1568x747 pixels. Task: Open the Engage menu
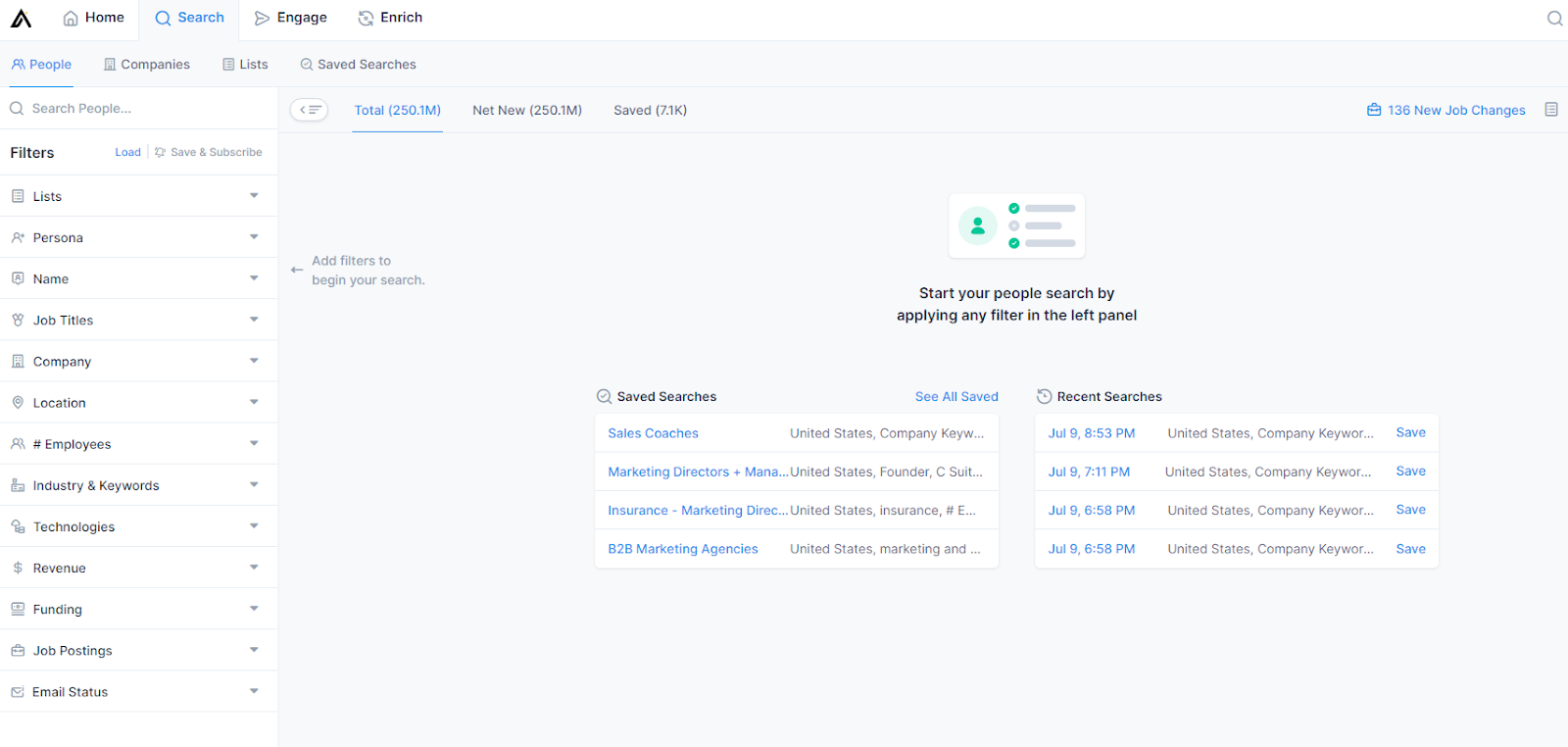tap(291, 18)
